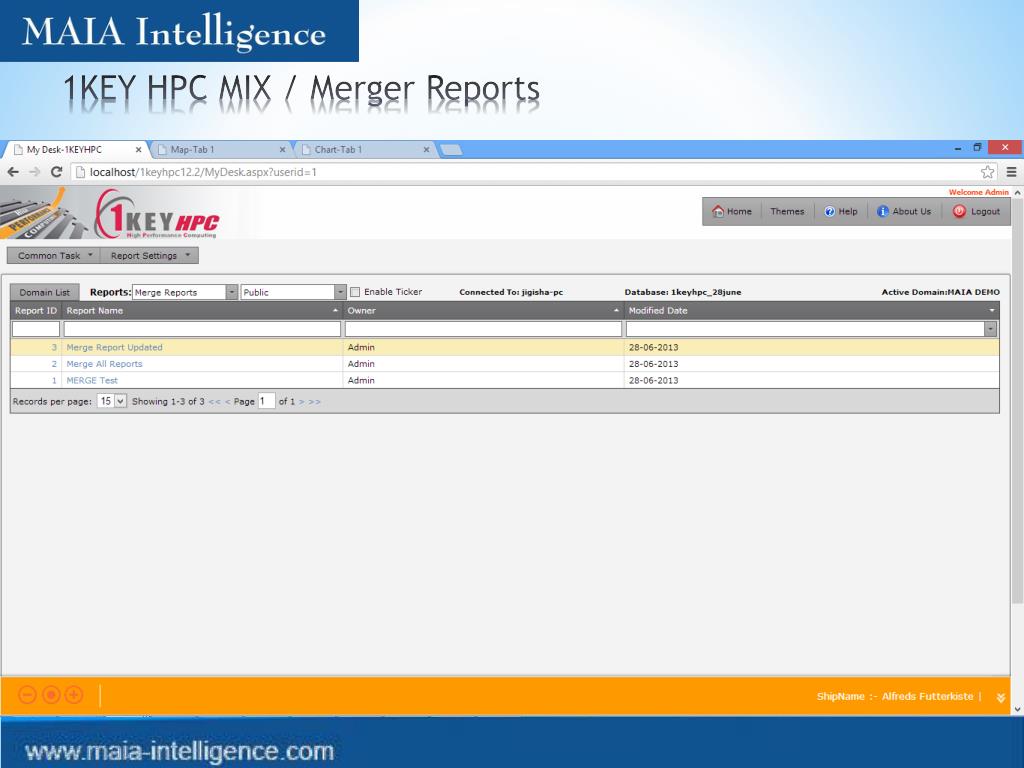
Task: Click the minus circle icon in orange bar
Action: pyautogui.click(x=27, y=695)
